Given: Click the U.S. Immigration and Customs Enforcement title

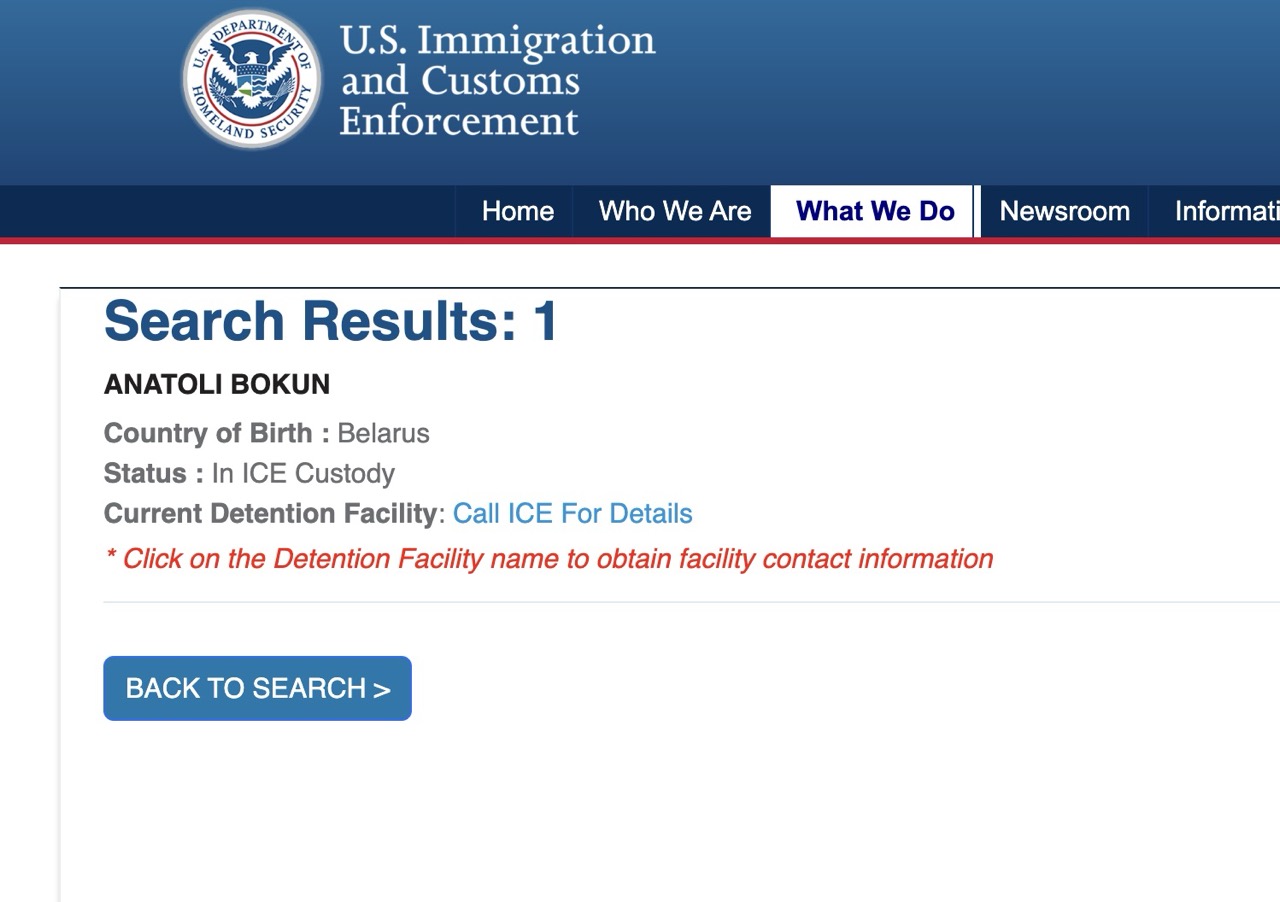Looking at the screenshot, I should [x=497, y=80].
